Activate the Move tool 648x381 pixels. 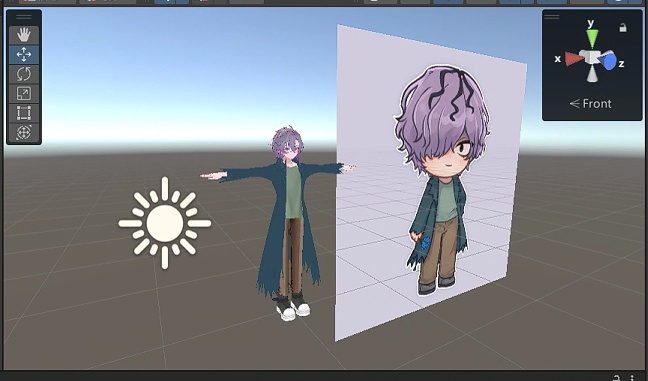click(24, 55)
